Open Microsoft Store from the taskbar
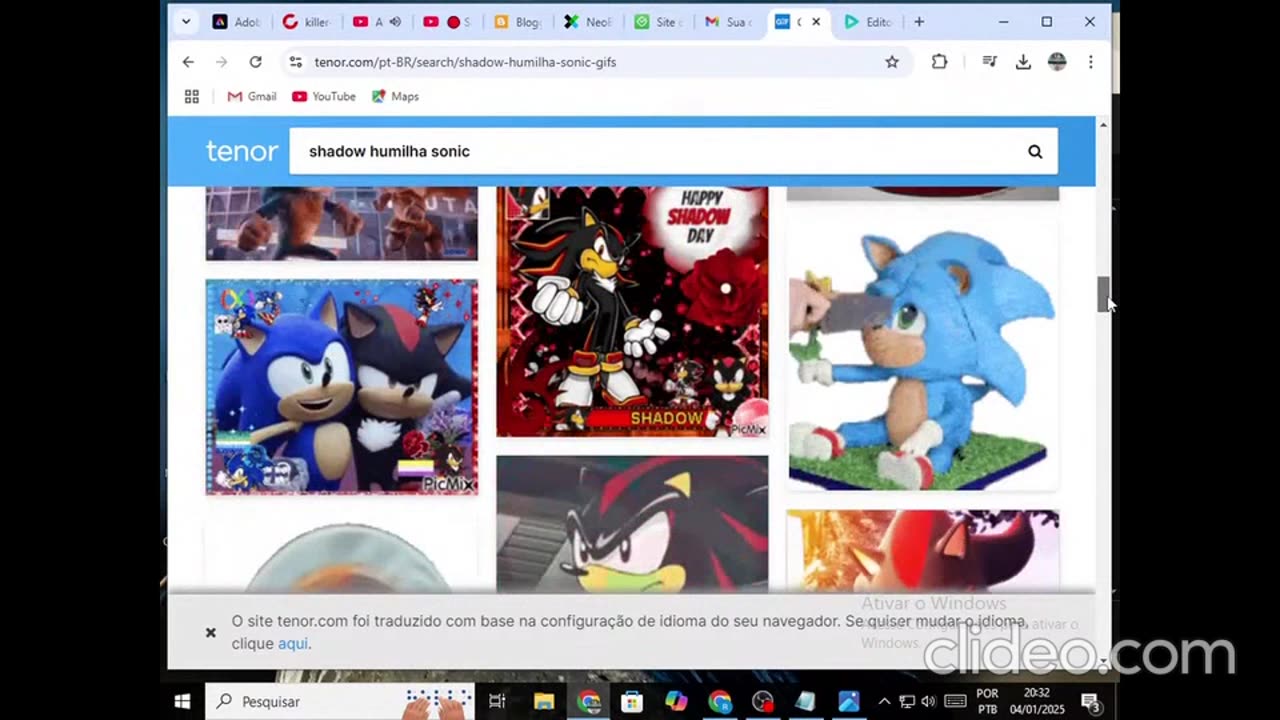The height and width of the screenshot is (720, 1280). pyautogui.click(x=632, y=701)
